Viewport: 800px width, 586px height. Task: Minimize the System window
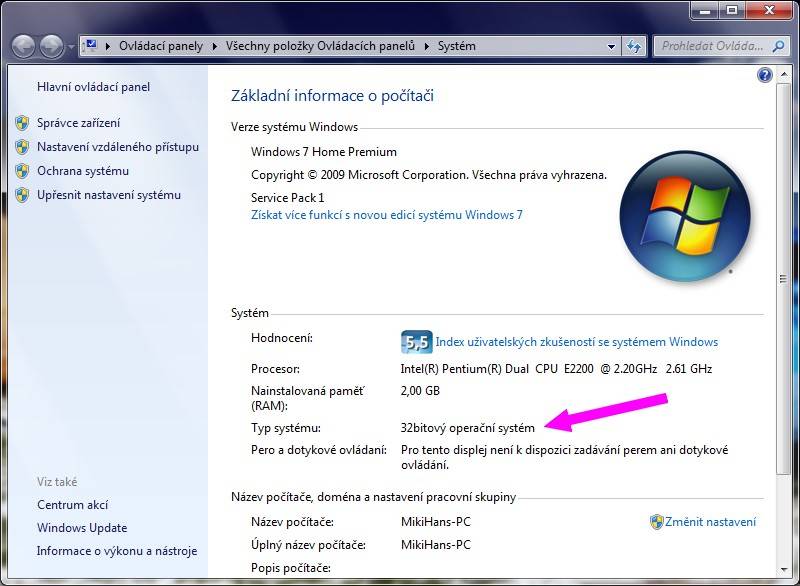pos(706,10)
